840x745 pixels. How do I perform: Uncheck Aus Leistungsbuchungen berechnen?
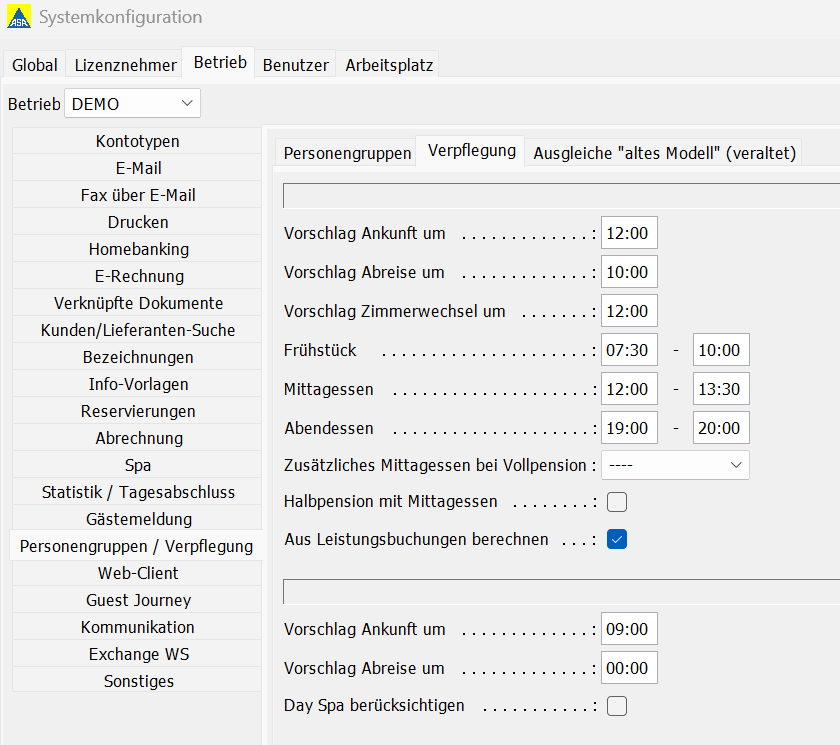coord(617,539)
